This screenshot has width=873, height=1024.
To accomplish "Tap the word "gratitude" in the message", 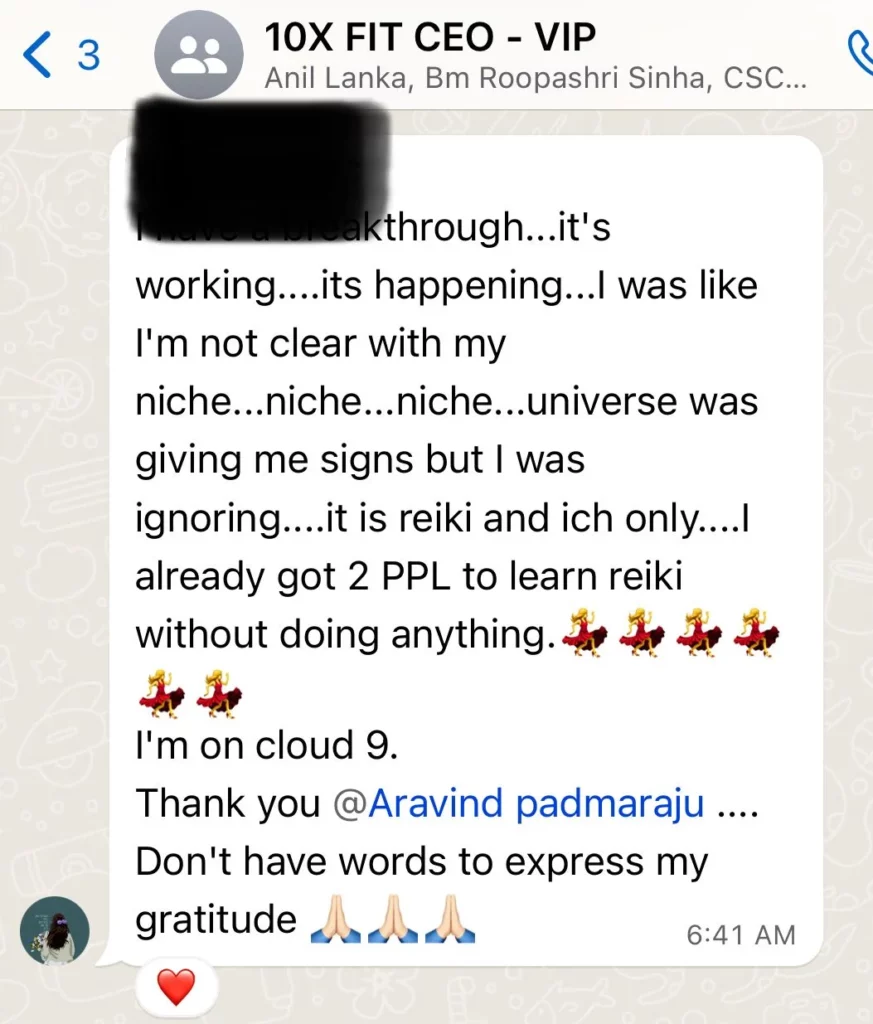I will coord(216,920).
